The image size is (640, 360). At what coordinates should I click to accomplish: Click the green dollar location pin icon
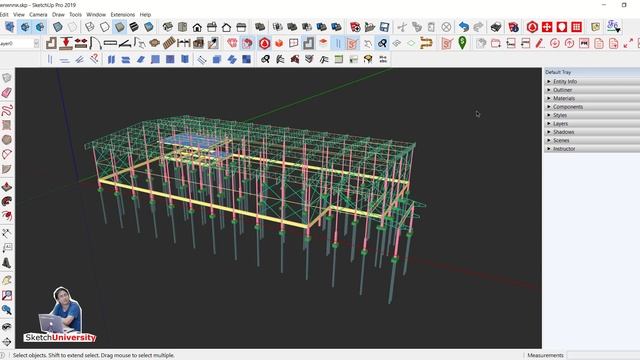coord(462,43)
